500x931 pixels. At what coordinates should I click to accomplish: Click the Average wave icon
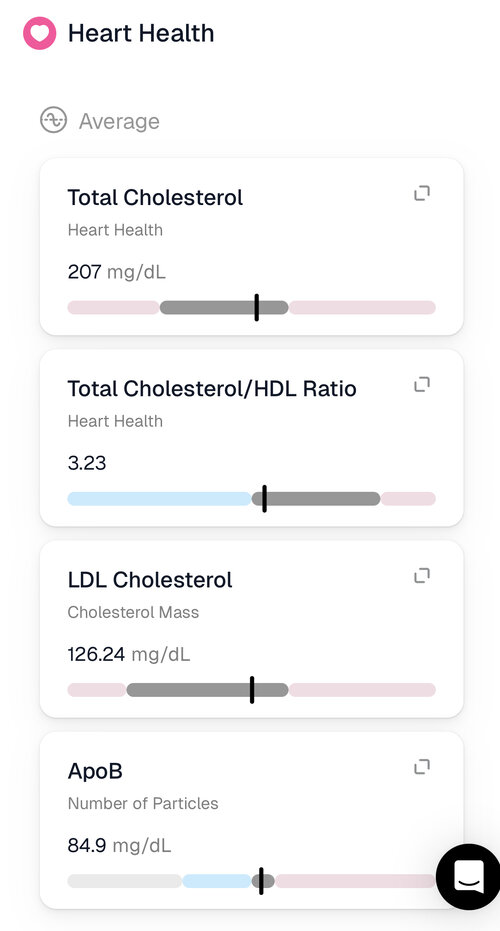(53, 120)
